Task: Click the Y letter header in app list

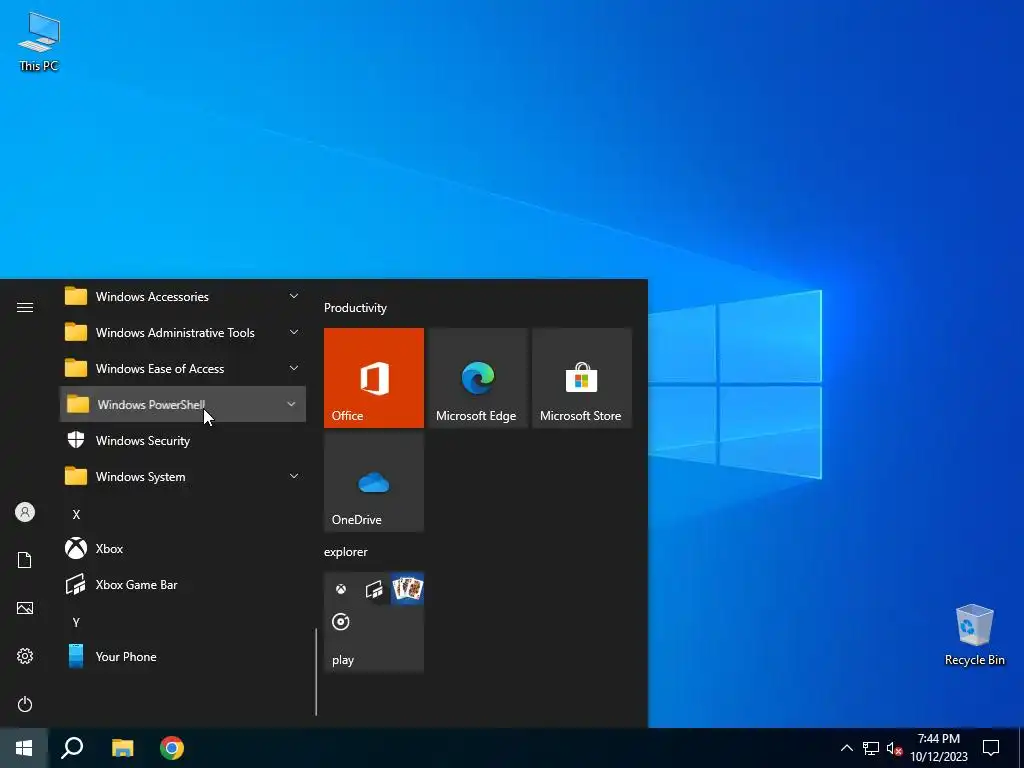Action: [x=76, y=622]
